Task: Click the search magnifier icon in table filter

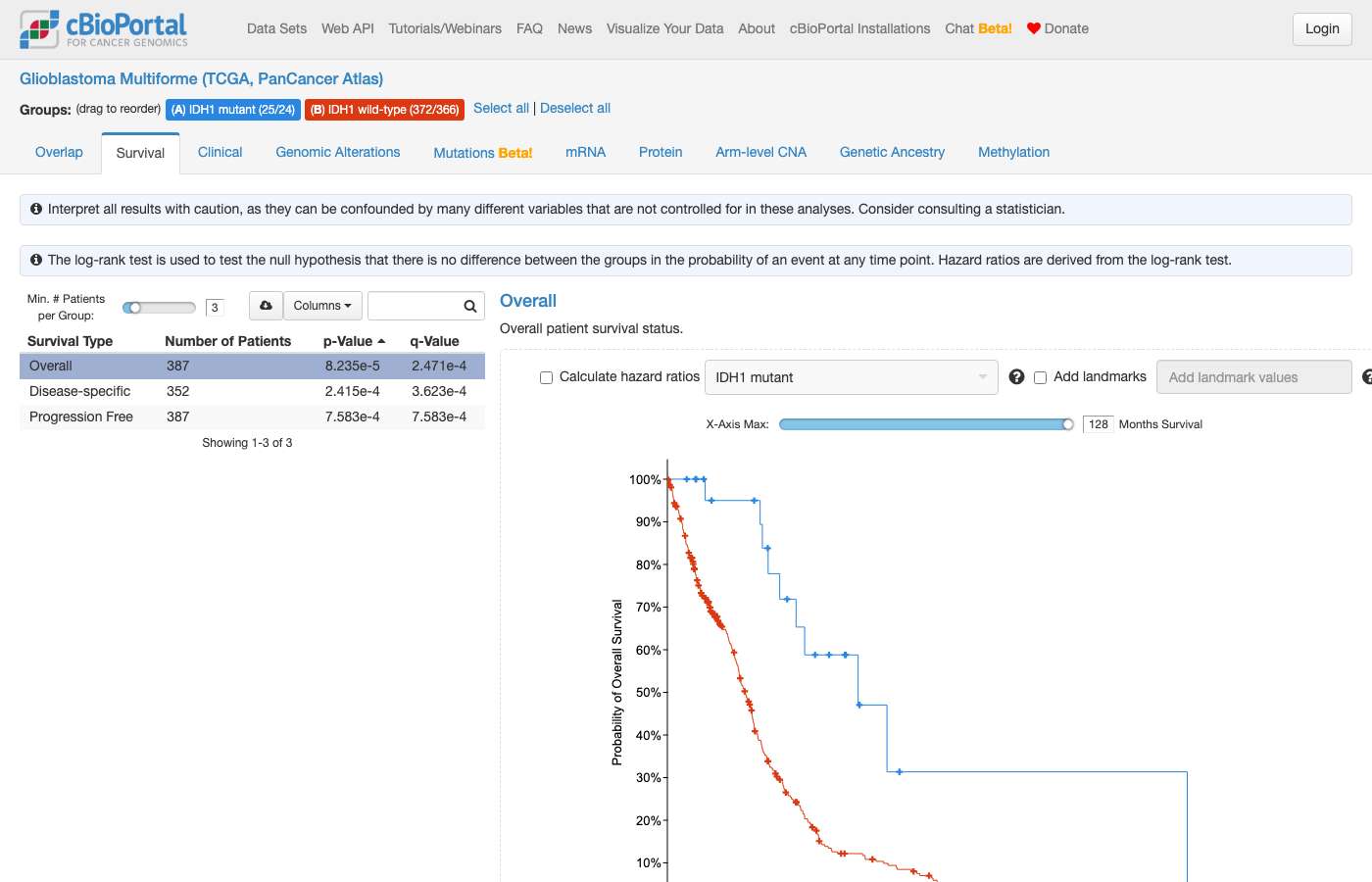Action: click(x=470, y=307)
